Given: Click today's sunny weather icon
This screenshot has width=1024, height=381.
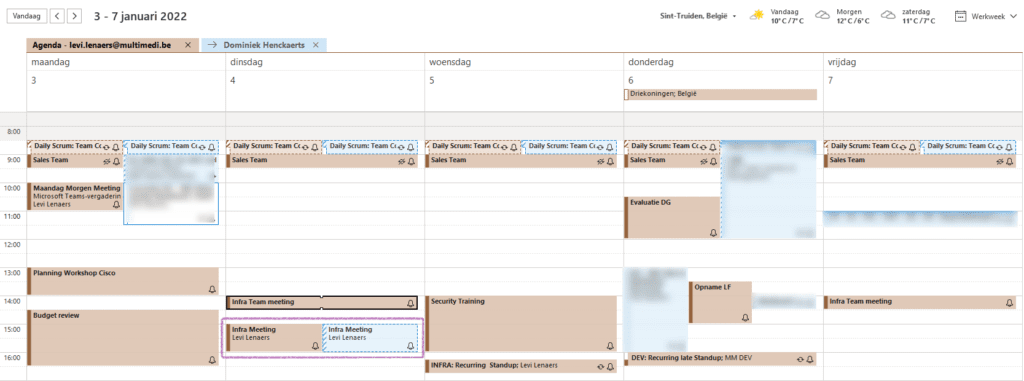Looking at the screenshot, I should pos(758,16).
